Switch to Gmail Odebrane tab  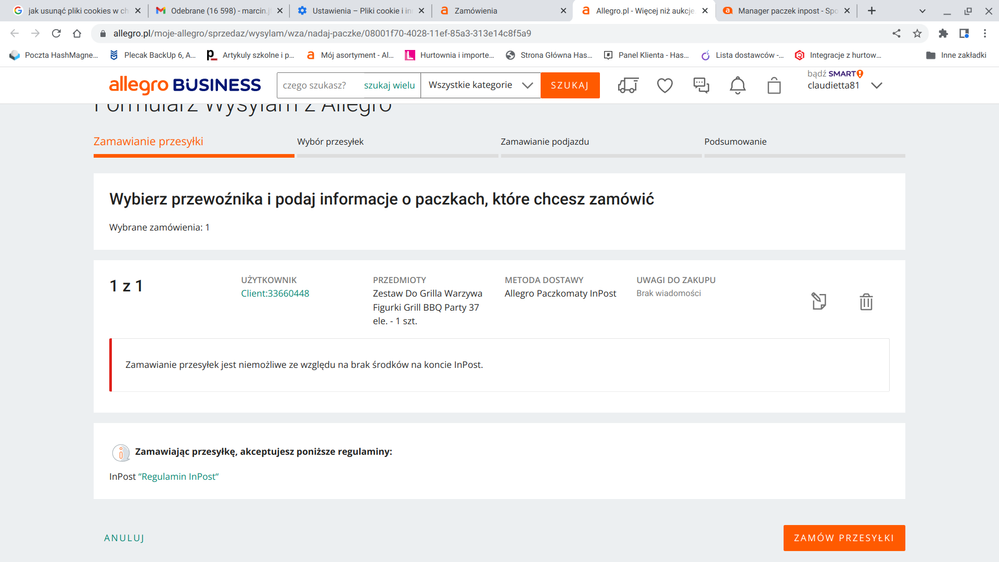pos(219,11)
